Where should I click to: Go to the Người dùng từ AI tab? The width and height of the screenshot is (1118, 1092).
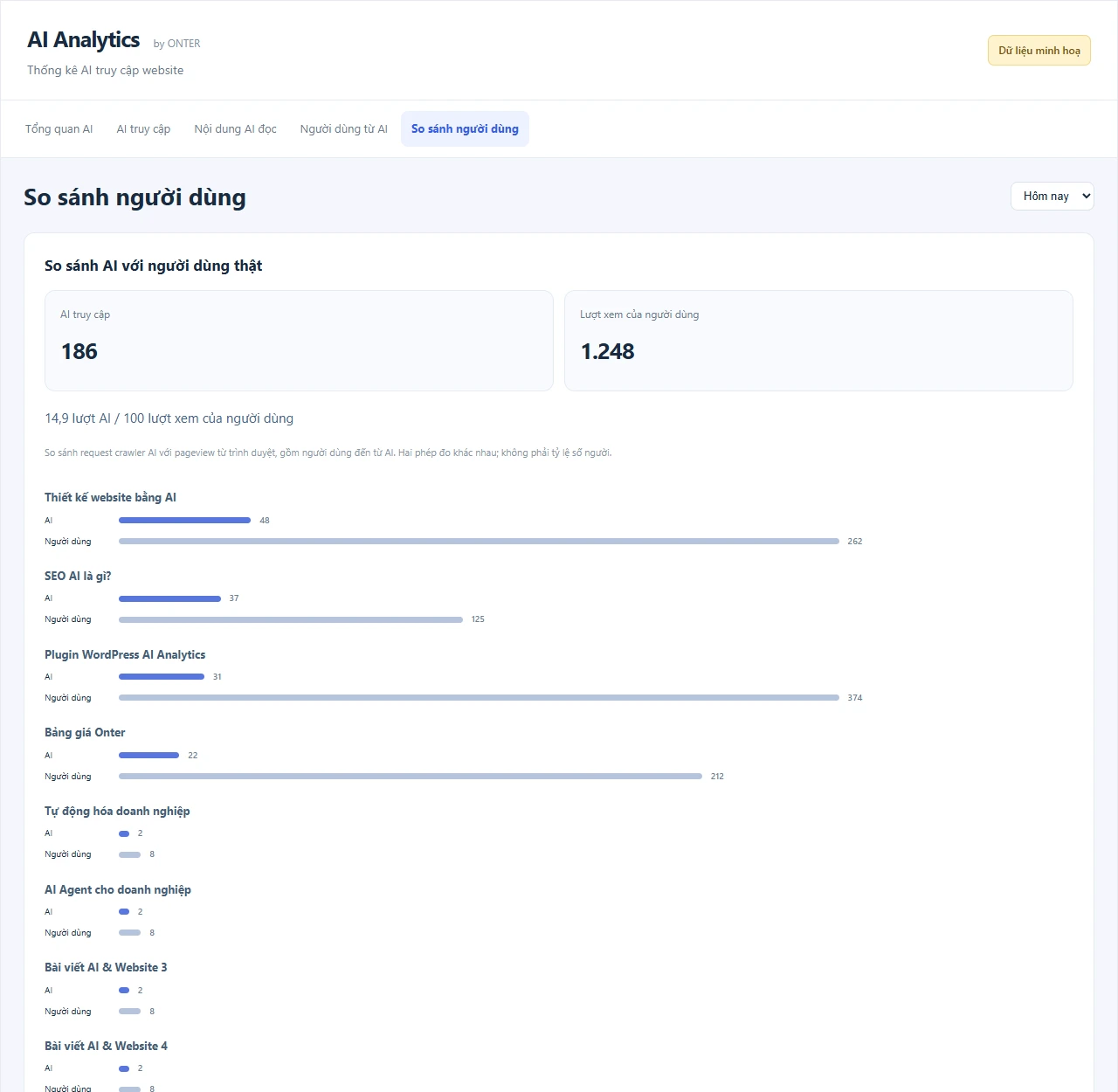coord(343,128)
